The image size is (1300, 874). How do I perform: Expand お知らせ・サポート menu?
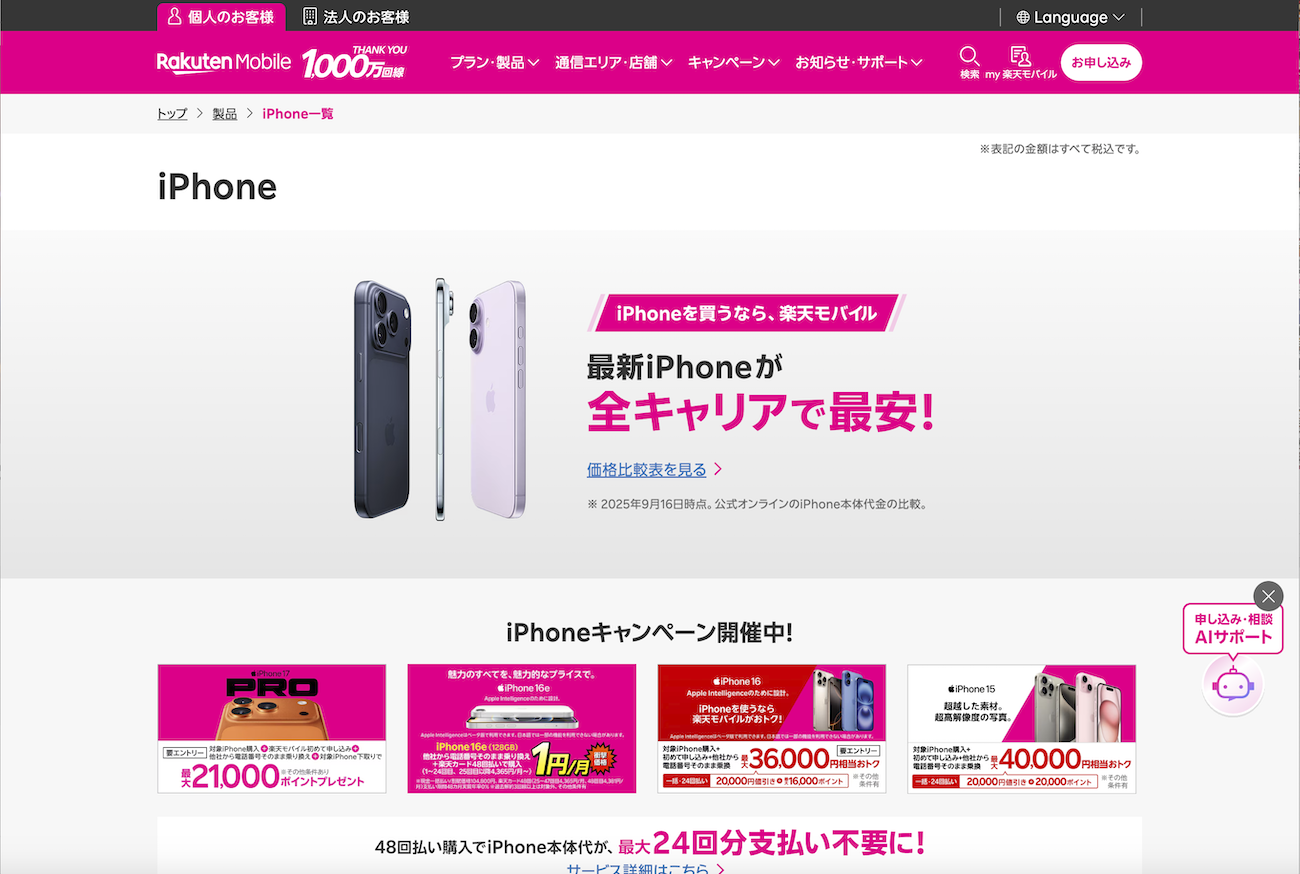859,62
